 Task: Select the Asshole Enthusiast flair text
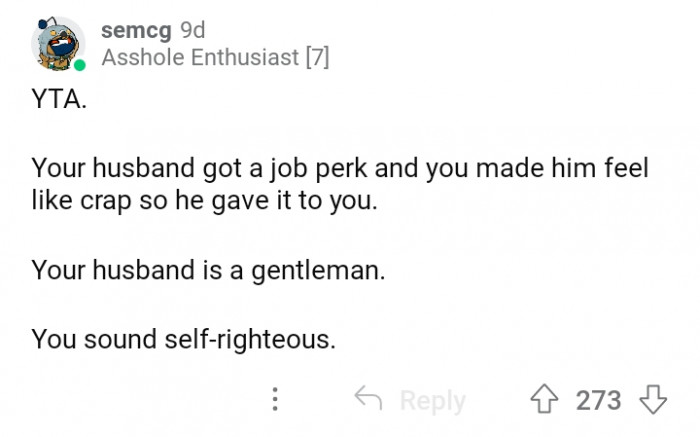coord(202,58)
